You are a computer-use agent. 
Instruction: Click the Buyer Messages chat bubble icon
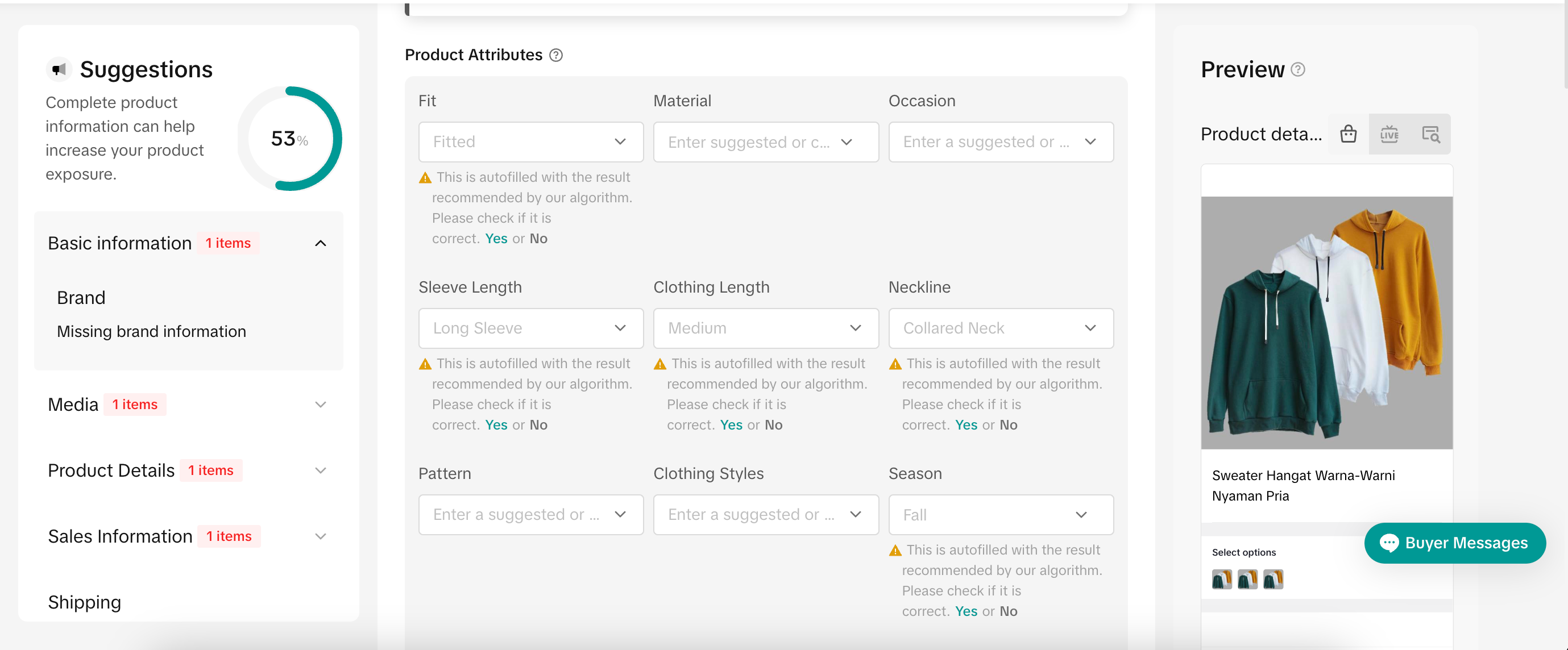coord(1389,543)
